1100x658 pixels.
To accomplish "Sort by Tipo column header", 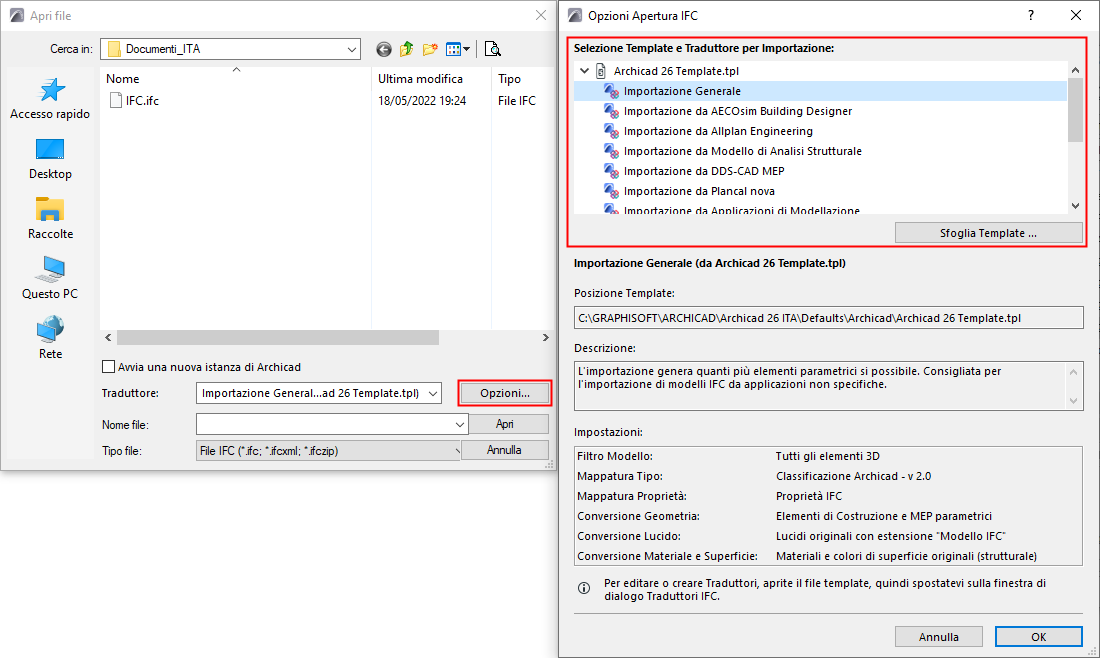I will click(x=523, y=79).
